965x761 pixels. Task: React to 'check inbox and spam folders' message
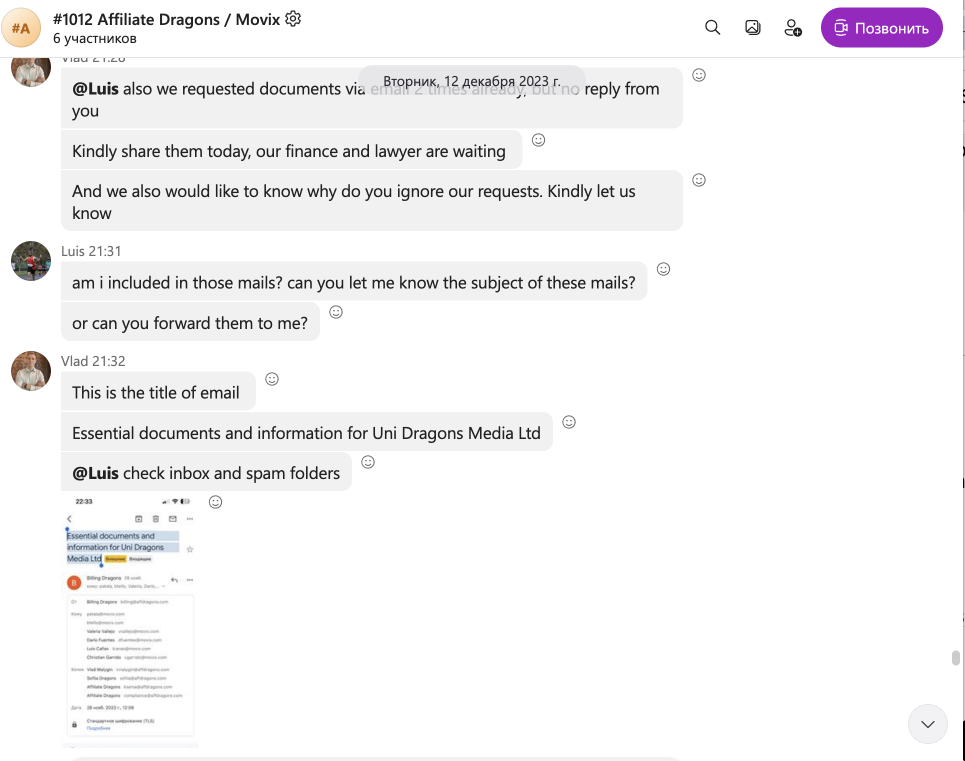point(367,462)
